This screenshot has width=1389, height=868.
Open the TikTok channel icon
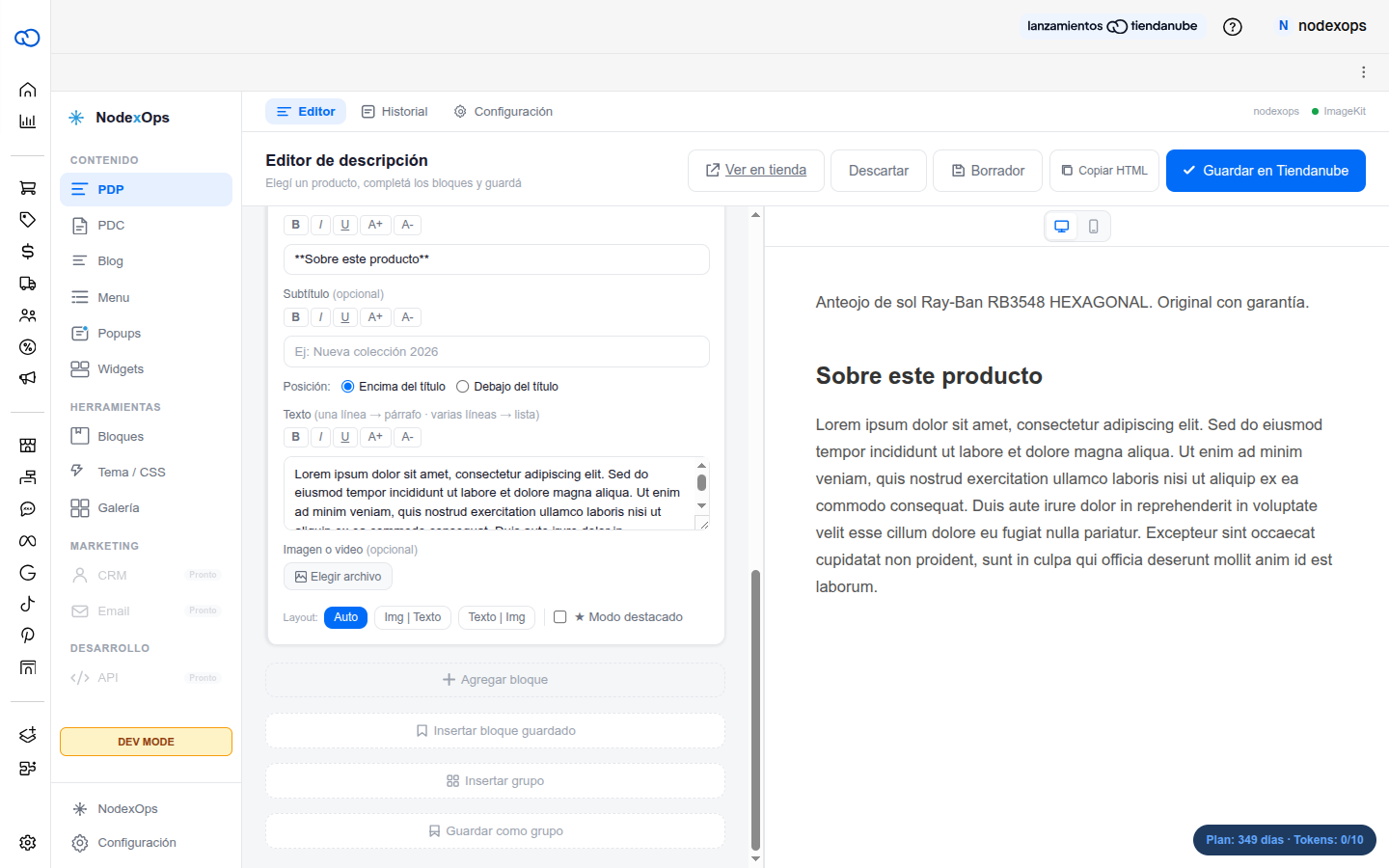point(27,604)
